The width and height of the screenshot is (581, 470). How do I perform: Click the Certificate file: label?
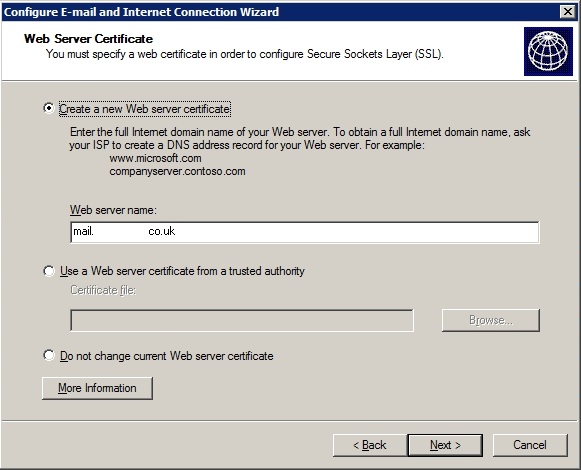pyautogui.click(x=103, y=290)
